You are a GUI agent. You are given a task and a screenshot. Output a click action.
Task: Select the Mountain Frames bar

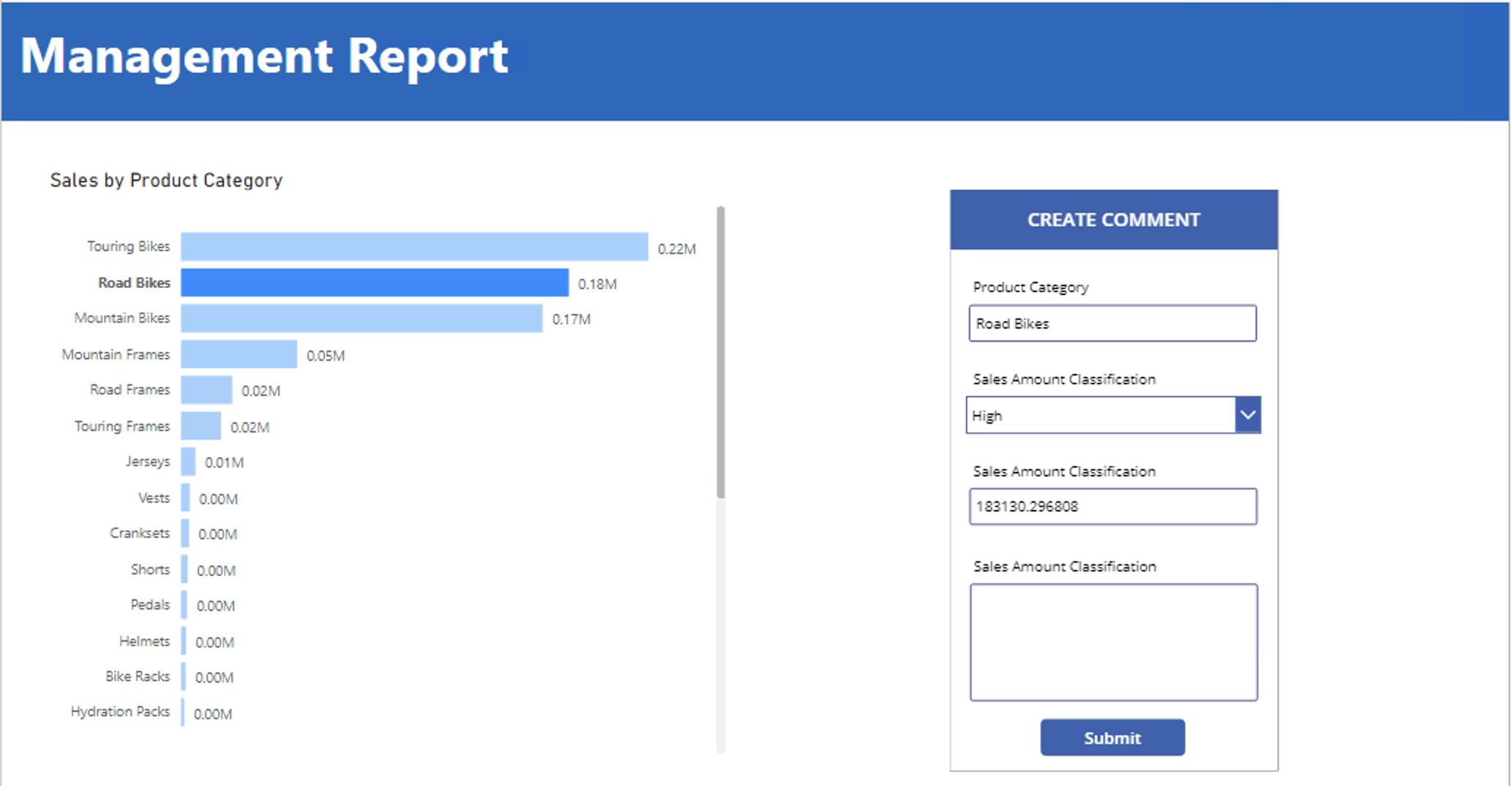(x=239, y=354)
